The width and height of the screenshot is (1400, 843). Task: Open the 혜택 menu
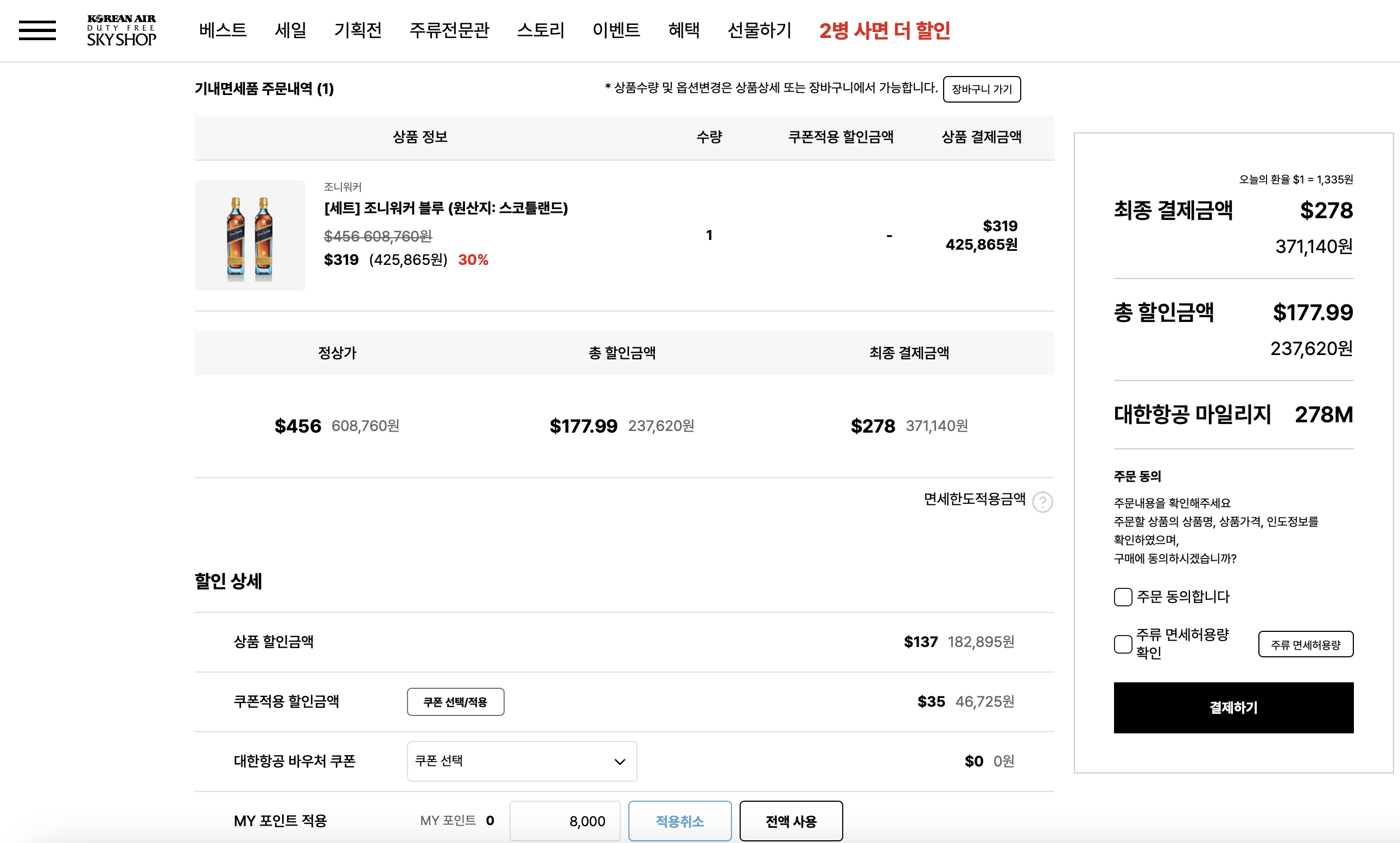click(684, 30)
